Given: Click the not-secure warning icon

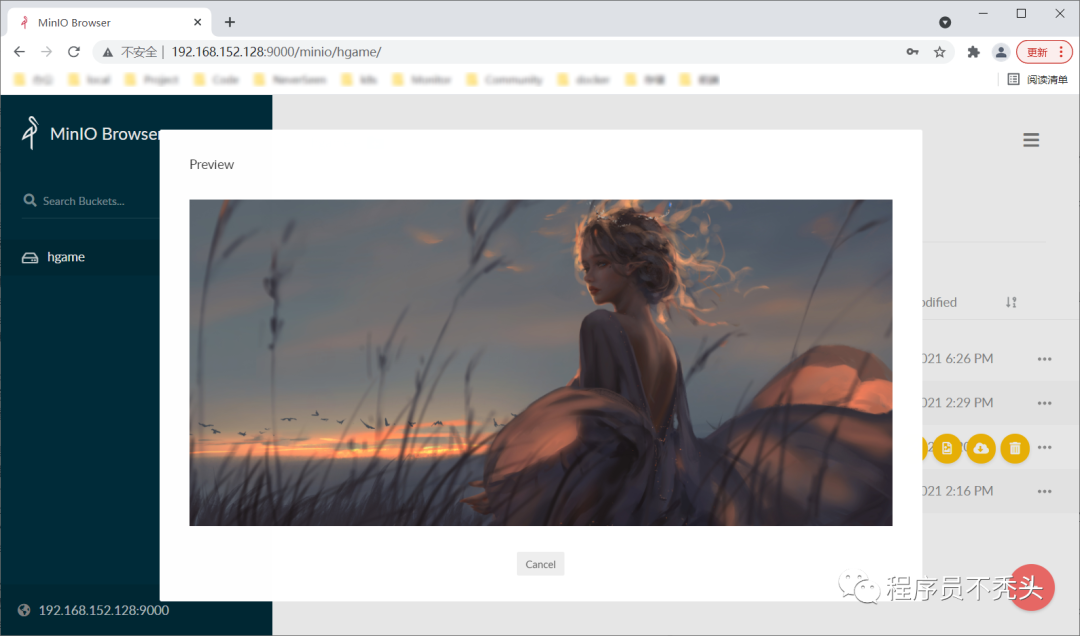Looking at the screenshot, I should point(107,52).
